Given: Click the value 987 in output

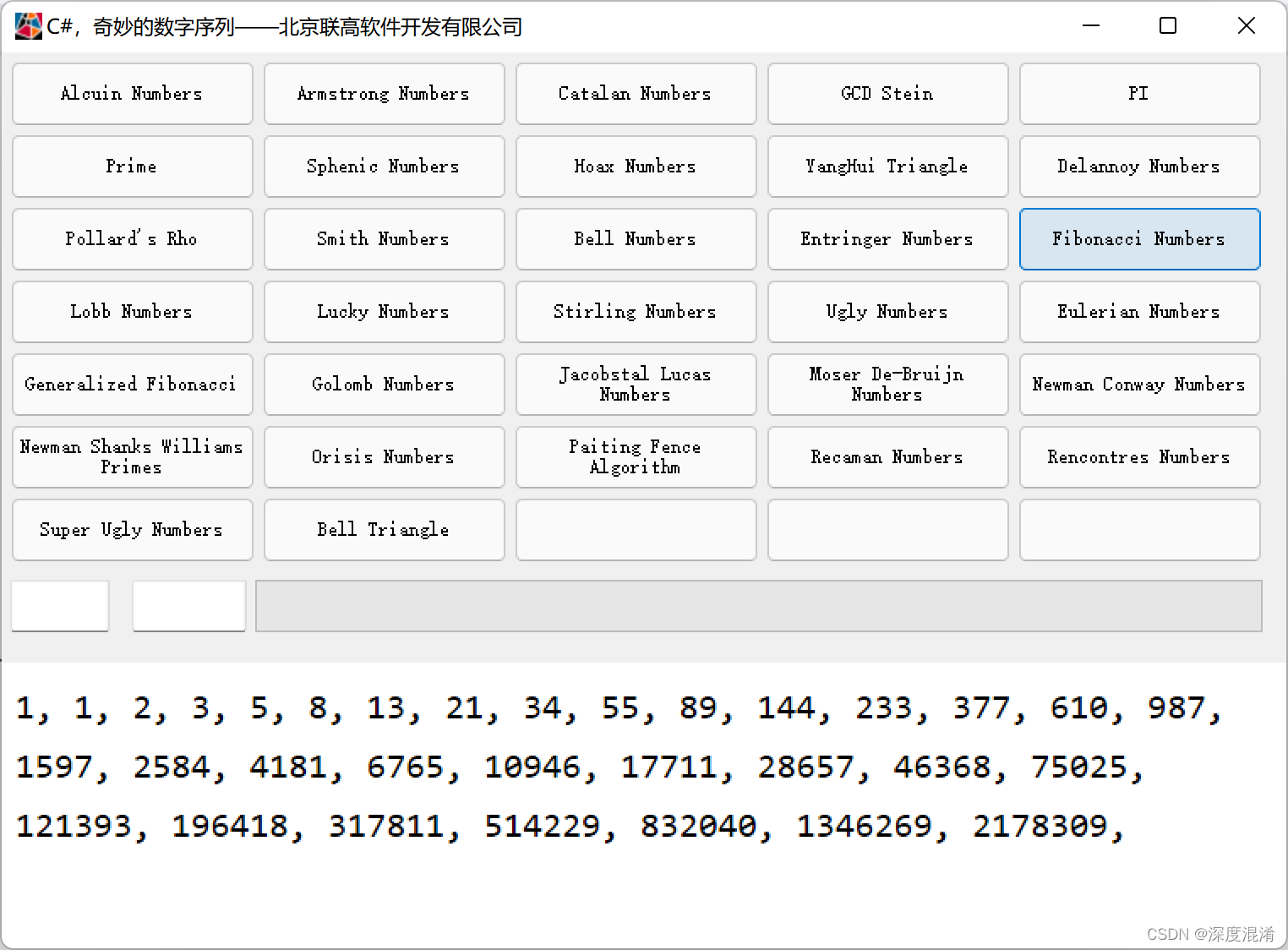Looking at the screenshot, I should point(1176,708).
